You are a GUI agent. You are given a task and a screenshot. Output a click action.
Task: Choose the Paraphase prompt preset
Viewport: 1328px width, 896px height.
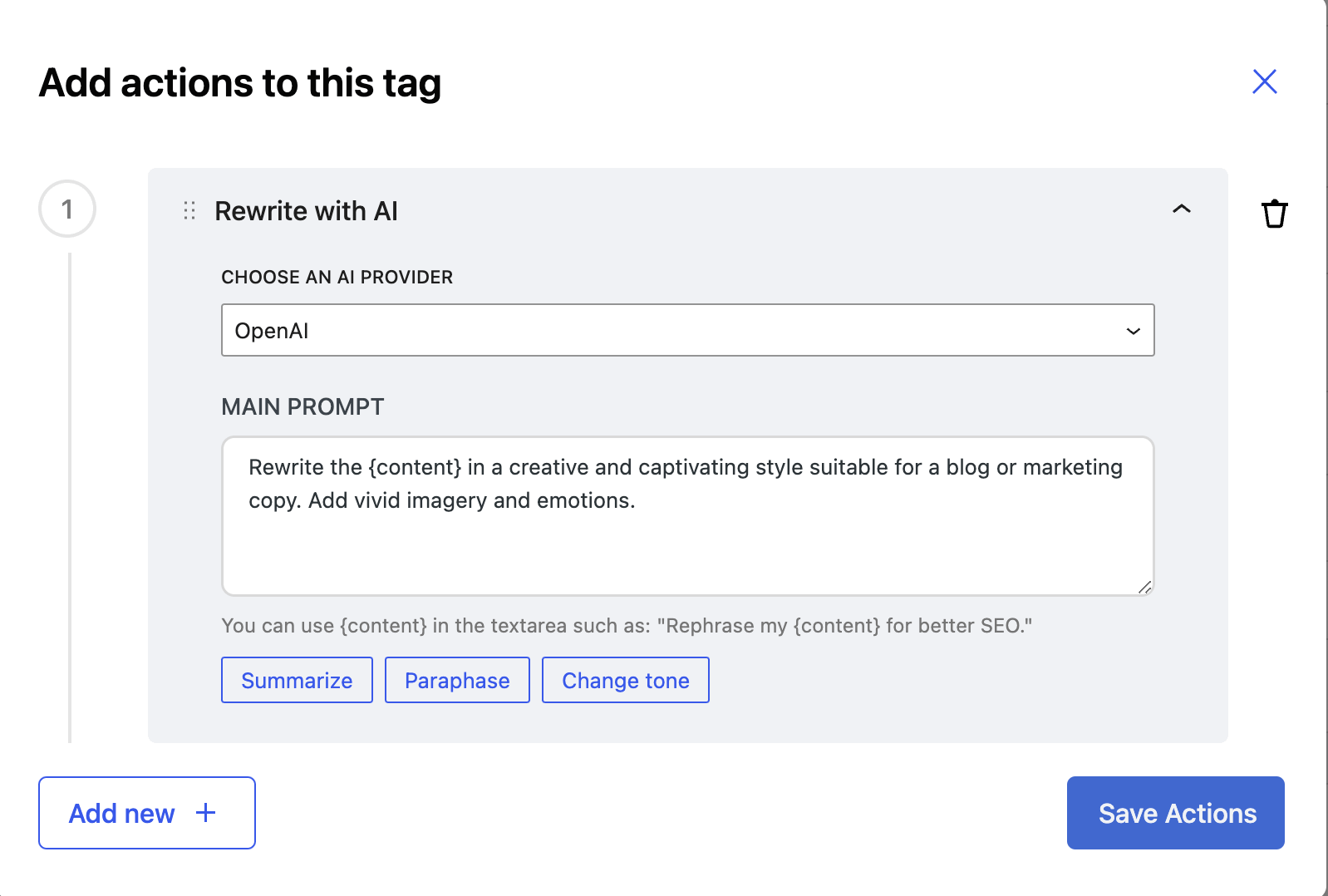tap(457, 680)
